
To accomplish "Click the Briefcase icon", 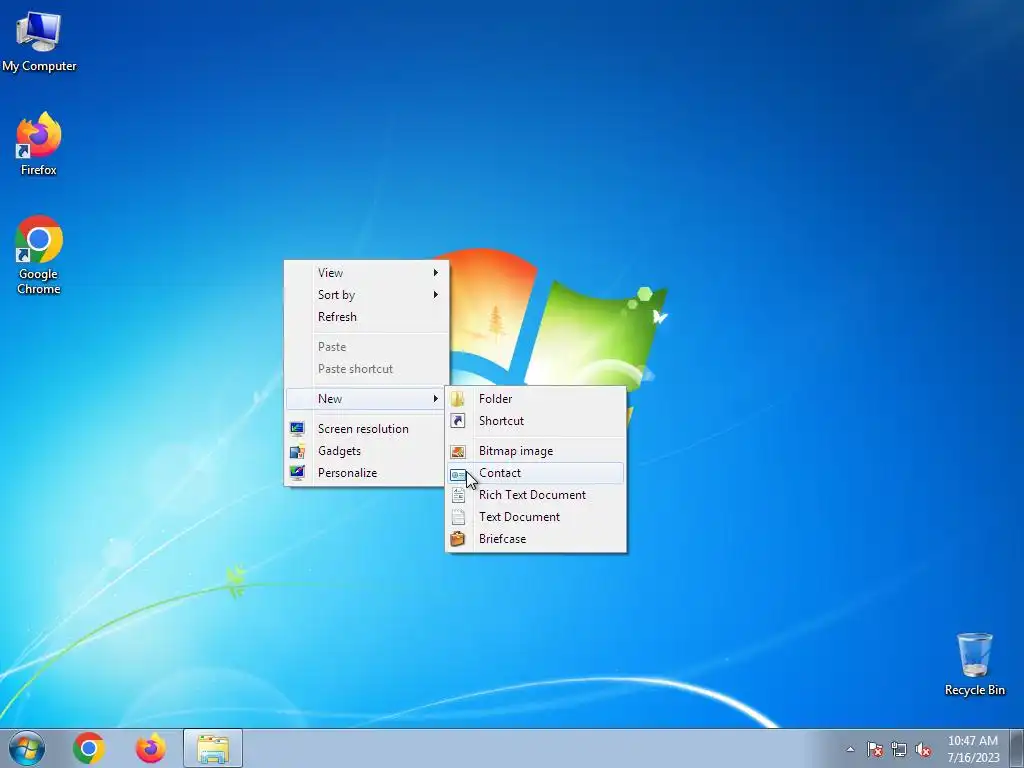I will point(458,539).
